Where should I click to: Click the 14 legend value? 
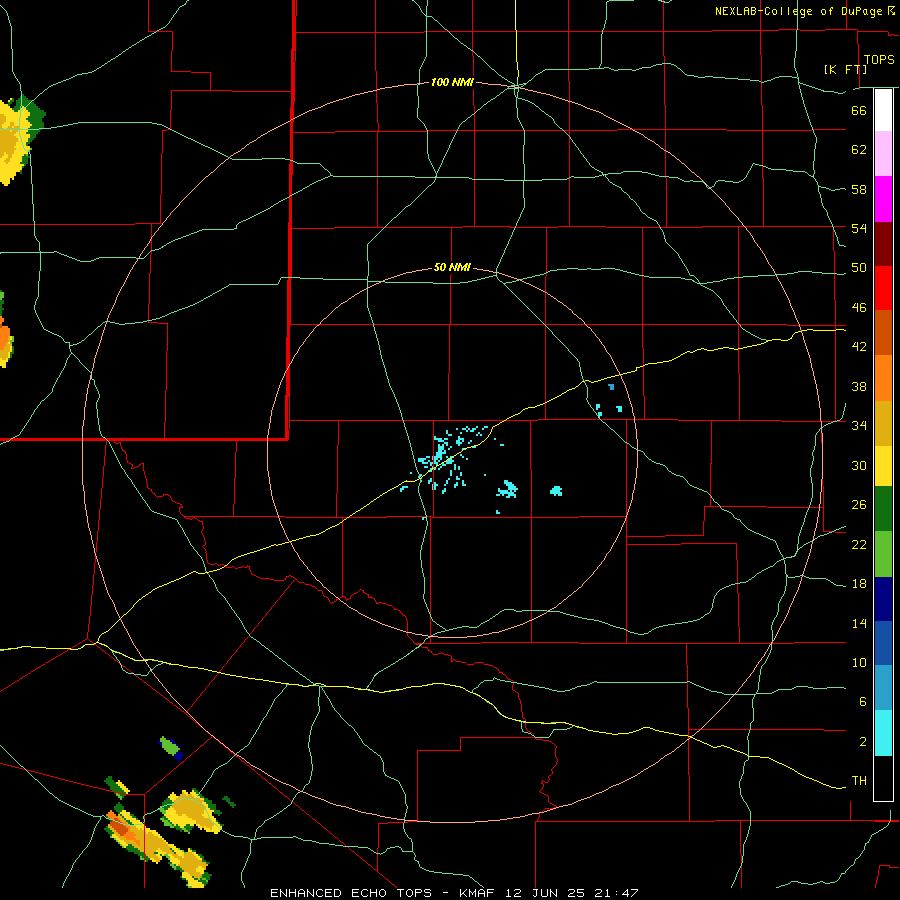coord(859,623)
